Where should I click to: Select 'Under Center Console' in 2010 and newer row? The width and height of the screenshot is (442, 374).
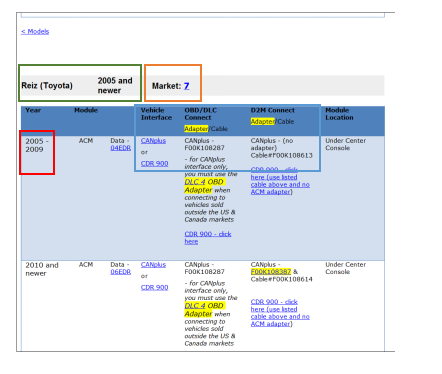pos(346,268)
